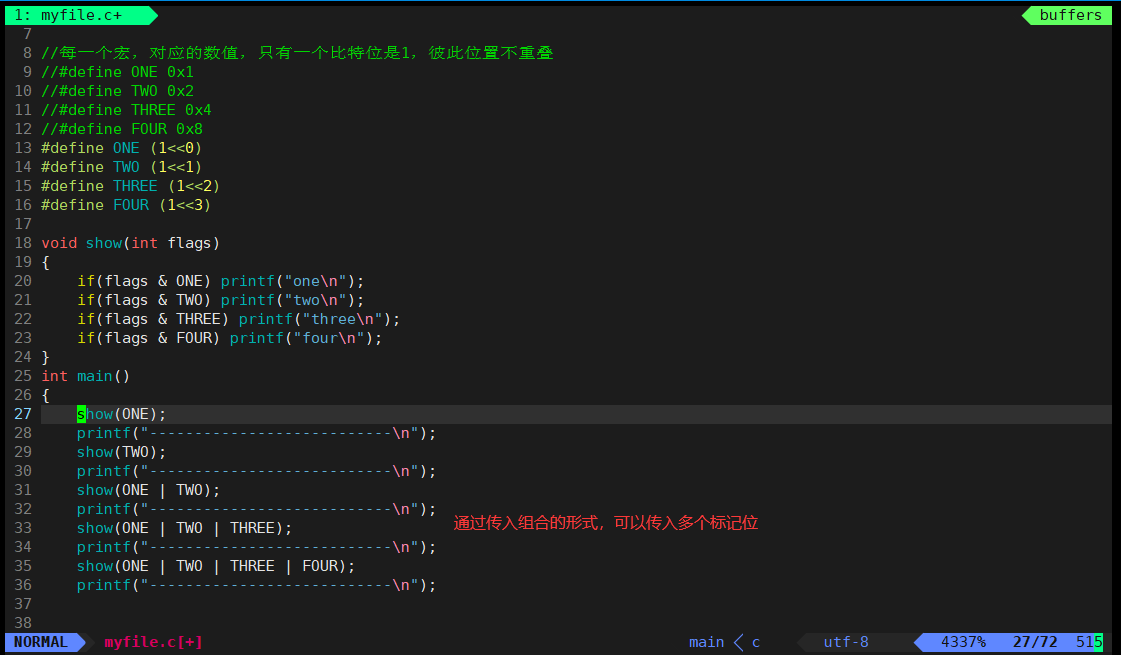Viewport: 1121px width, 655px height.
Task: Click the highlighted show(ONE) statement
Action: coord(121,413)
